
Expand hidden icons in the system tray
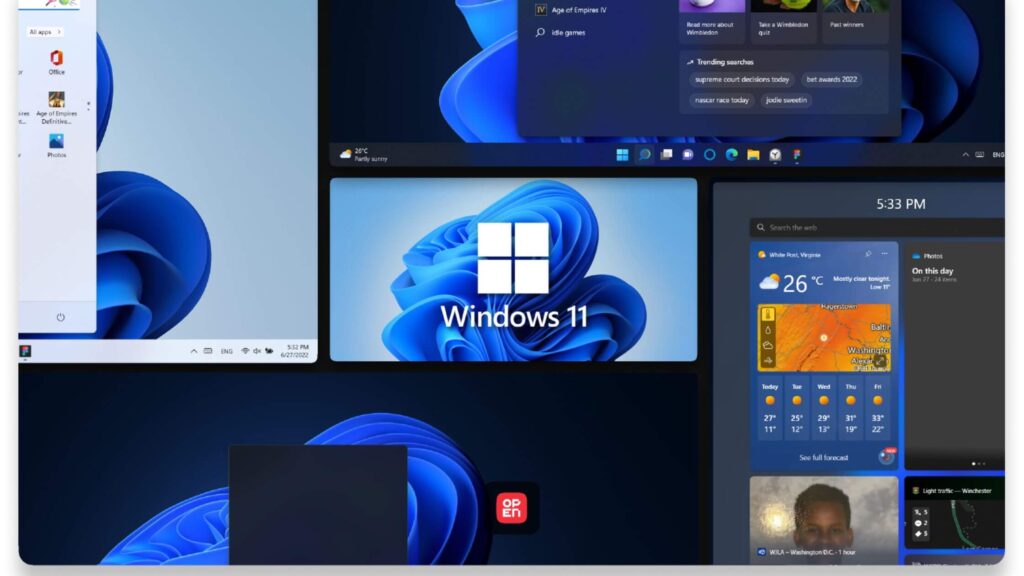pos(964,155)
